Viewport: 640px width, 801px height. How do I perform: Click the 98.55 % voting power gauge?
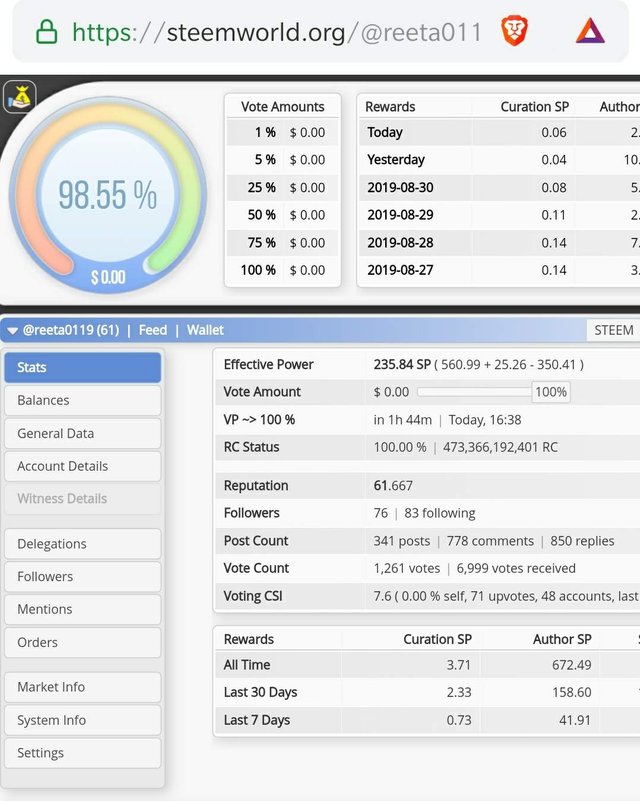pyautogui.click(x=108, y=195)
